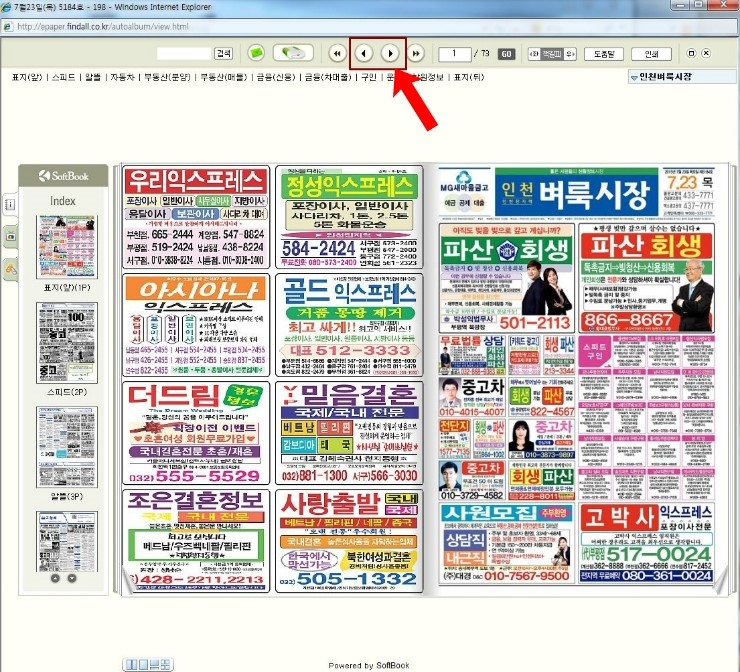Click the page icon in address bar
This screenshot has height=672, width=740.
coord(8,27)
